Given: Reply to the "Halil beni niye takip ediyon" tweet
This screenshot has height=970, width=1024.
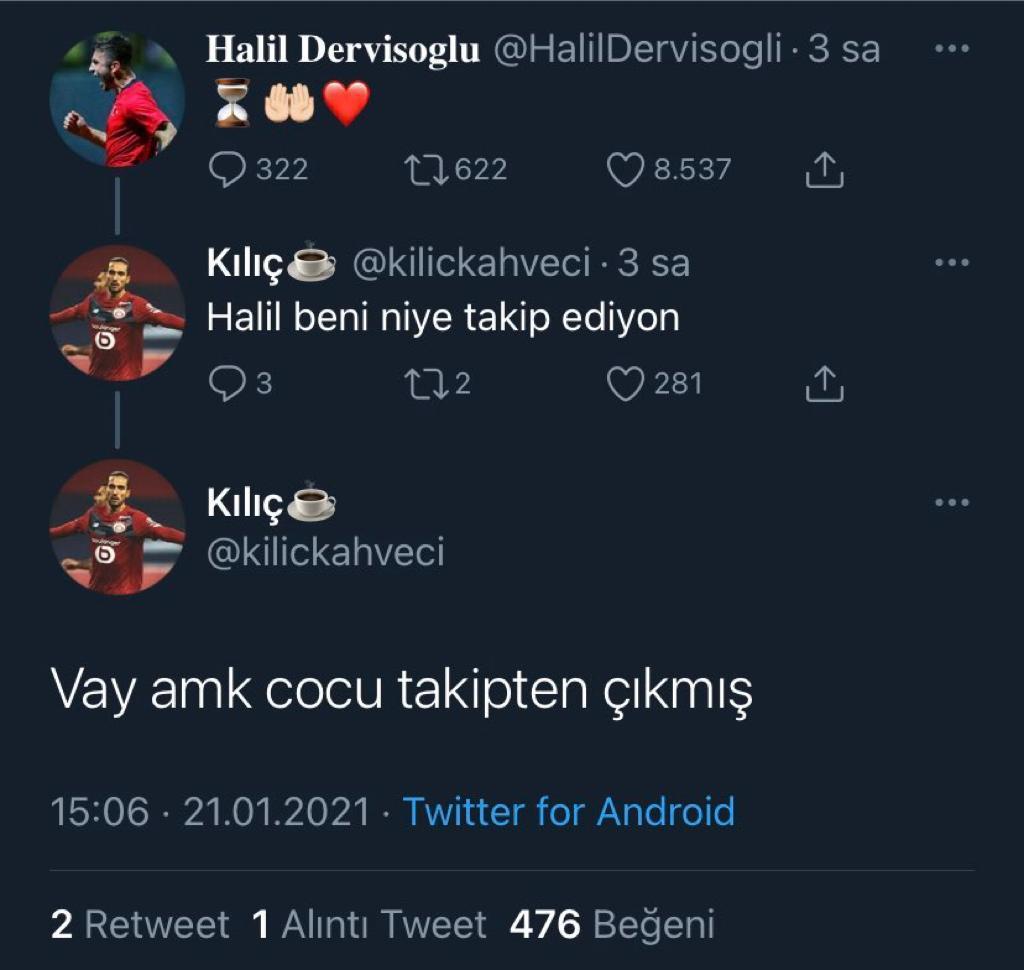Looking at the screenshot, I should coord(226,384).
